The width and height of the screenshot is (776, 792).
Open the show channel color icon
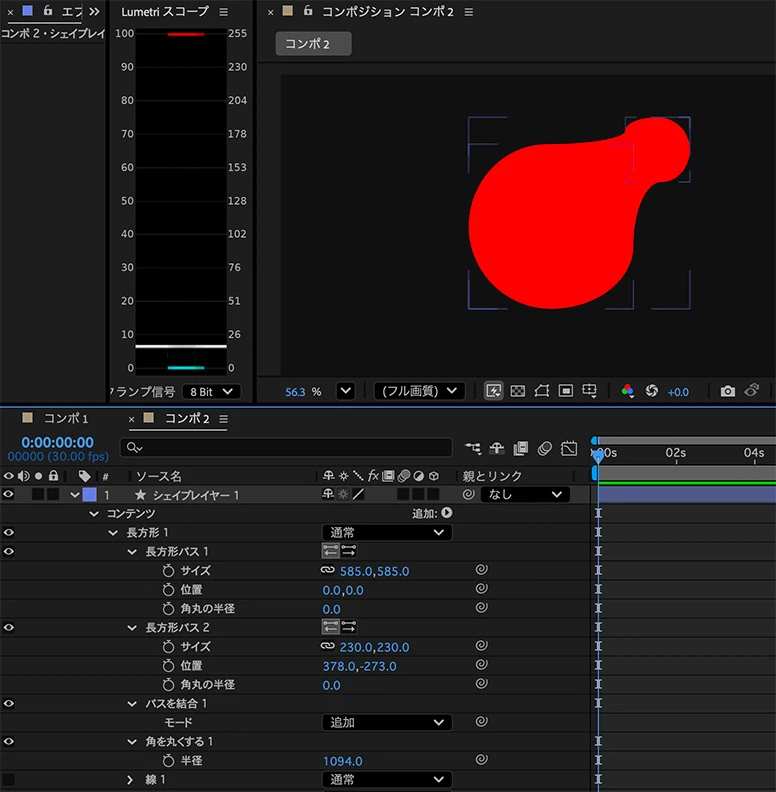point(627,391)
